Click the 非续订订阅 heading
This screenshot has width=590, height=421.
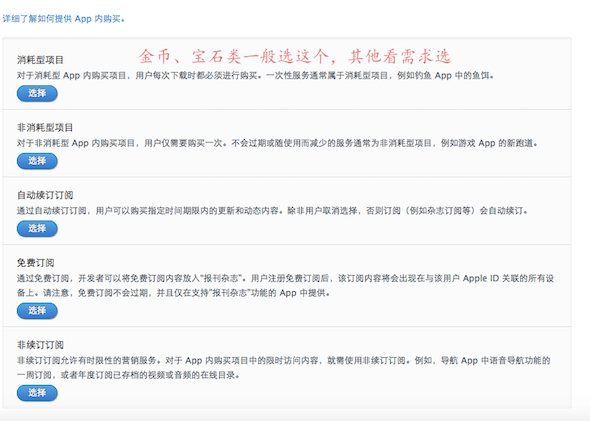[x=40, y=345]
